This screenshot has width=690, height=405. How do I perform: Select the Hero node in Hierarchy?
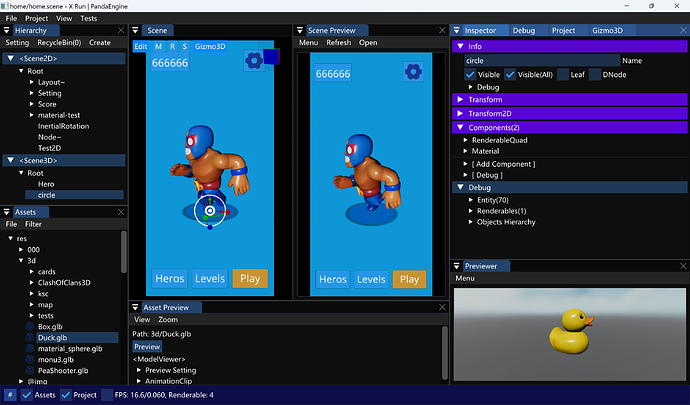[x=46, y=184]
